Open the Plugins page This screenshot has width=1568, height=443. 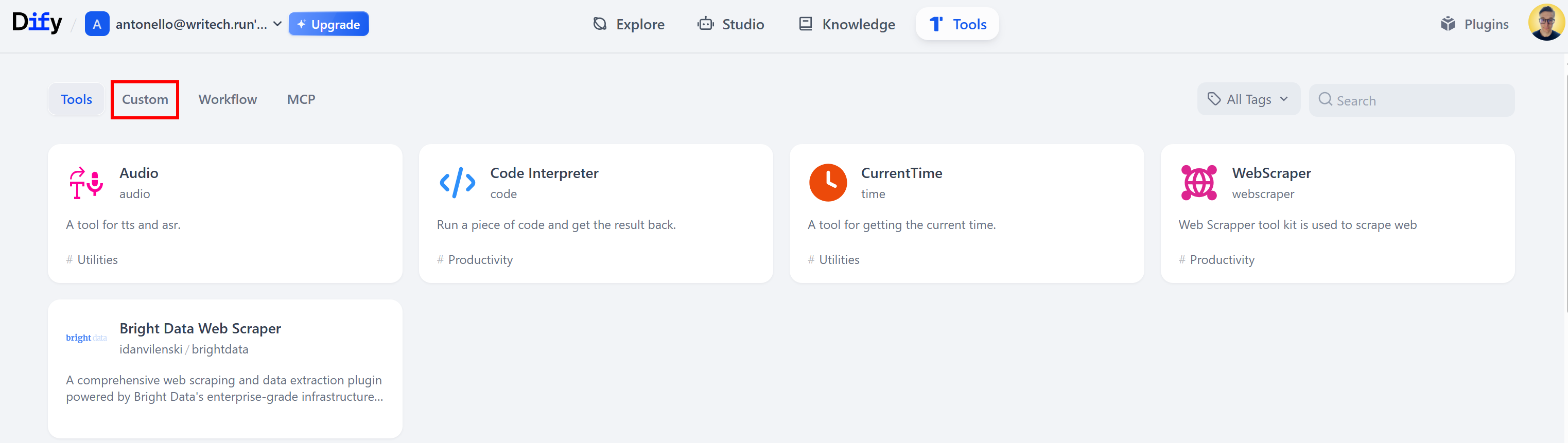tap(1474, 24)
